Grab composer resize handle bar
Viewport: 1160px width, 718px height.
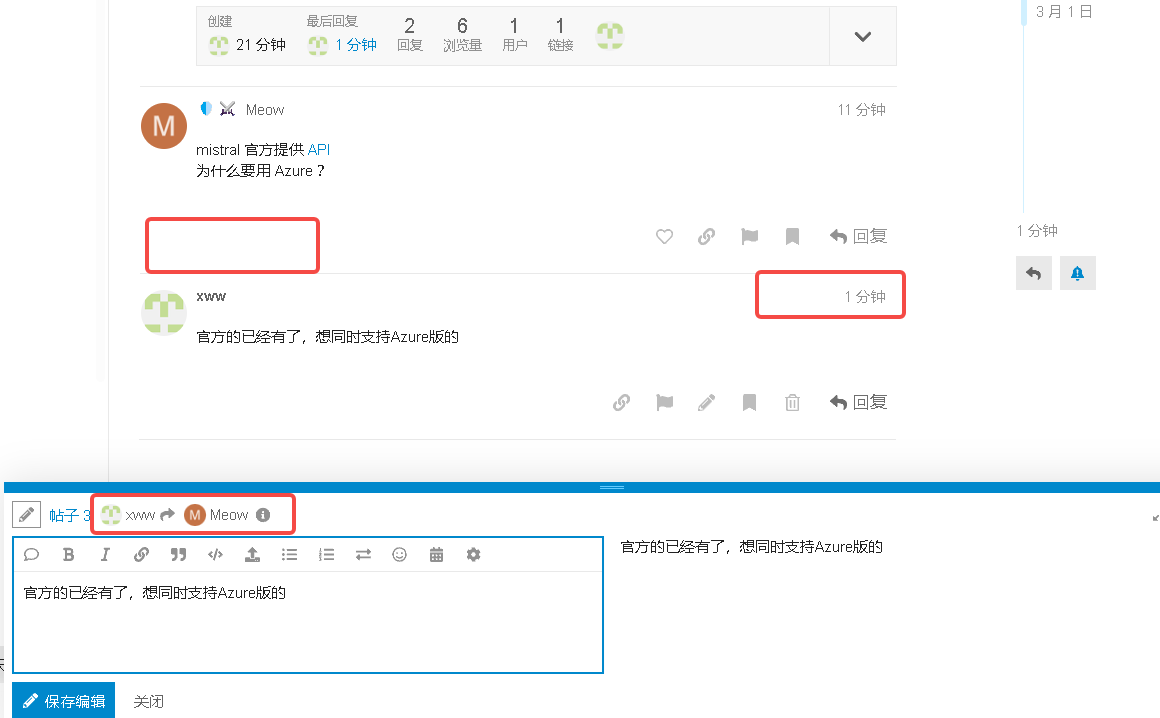pyautogui.click(x=612, y=487)
